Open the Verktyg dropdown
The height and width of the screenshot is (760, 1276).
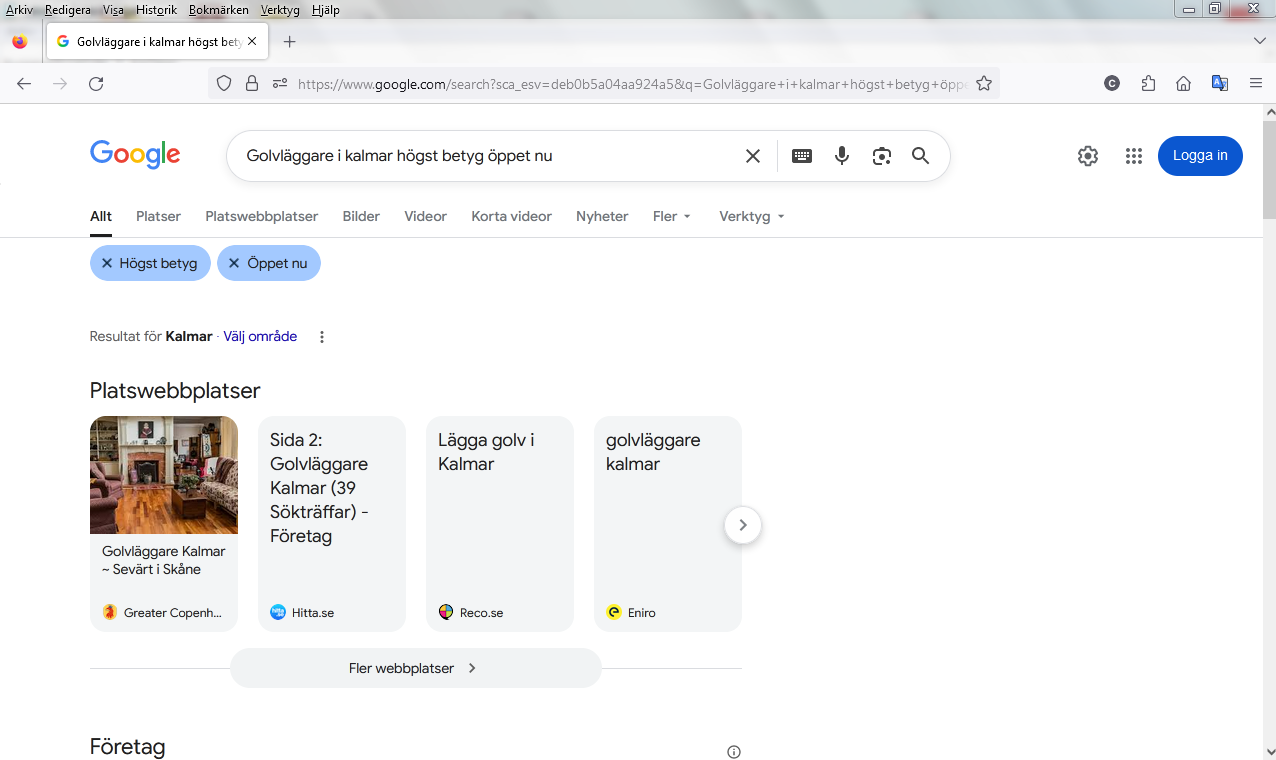(x=751, y=216)
